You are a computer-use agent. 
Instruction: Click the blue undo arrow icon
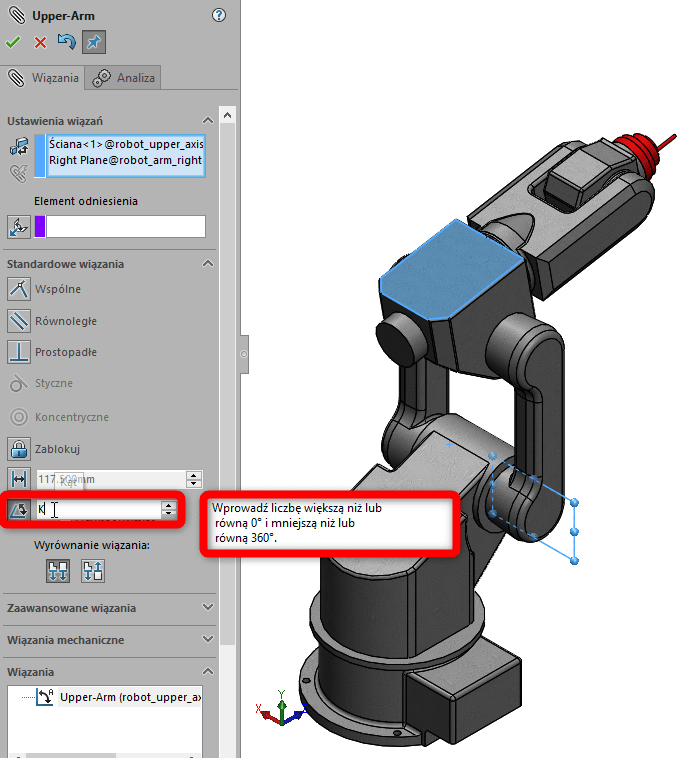coord(67,42)
